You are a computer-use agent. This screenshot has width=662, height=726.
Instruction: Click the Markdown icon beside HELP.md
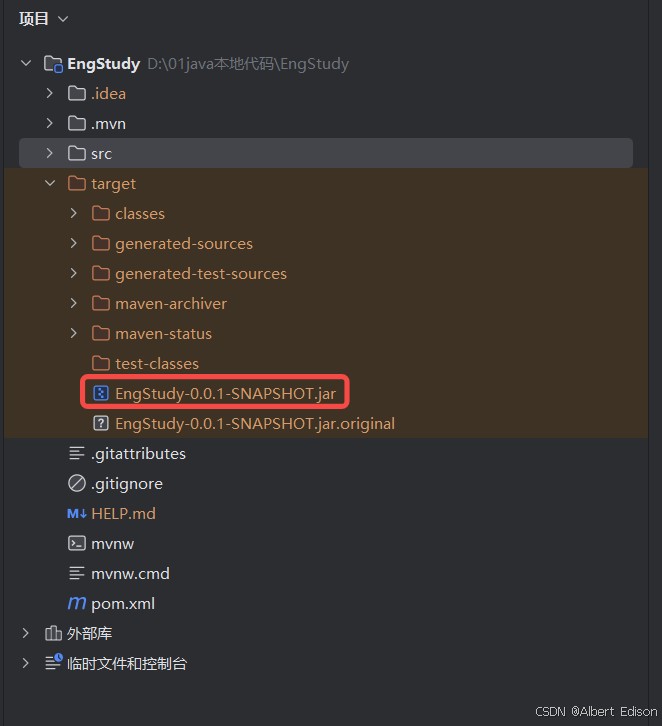(x=77, y=513)
